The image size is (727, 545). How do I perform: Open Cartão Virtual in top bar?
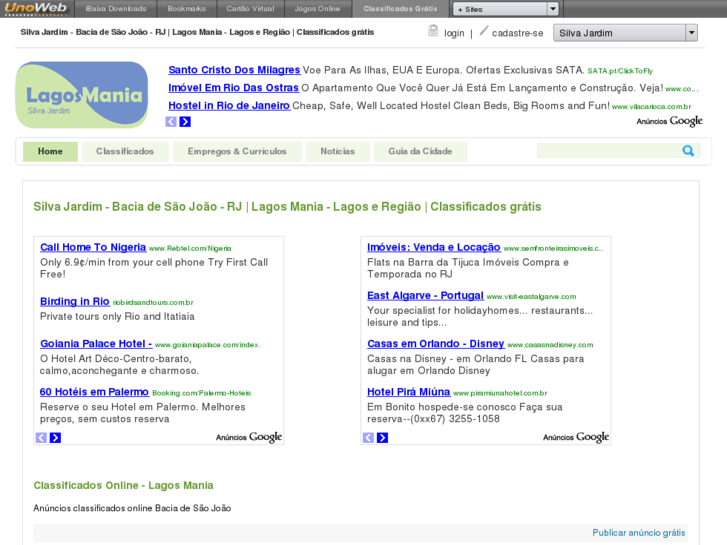click(x=250, y=9)
